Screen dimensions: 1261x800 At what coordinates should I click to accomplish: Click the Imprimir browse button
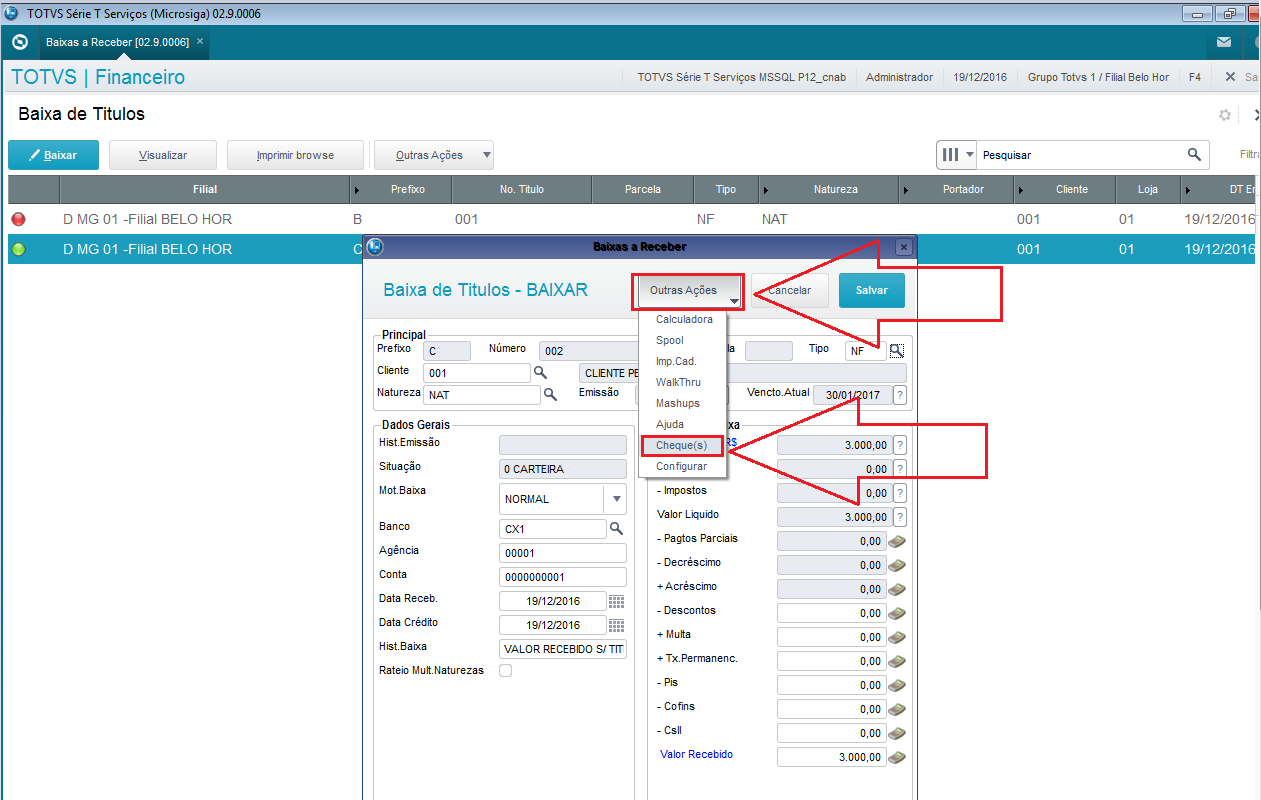click(x=295, y=155)
